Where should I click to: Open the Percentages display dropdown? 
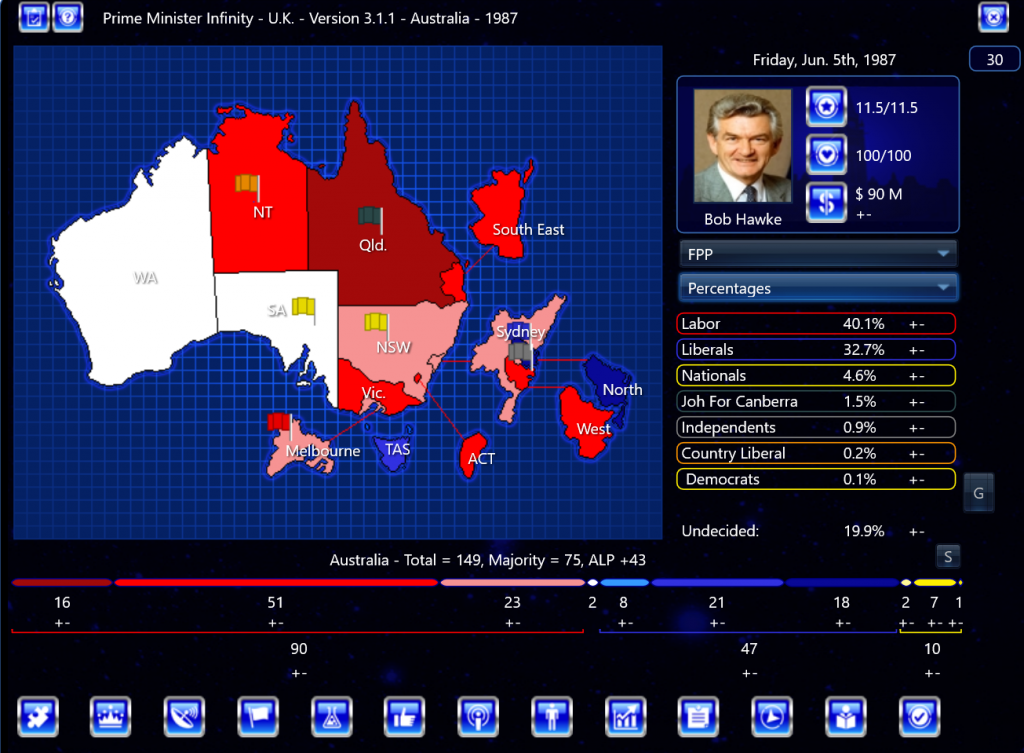(x=817, y=288)
